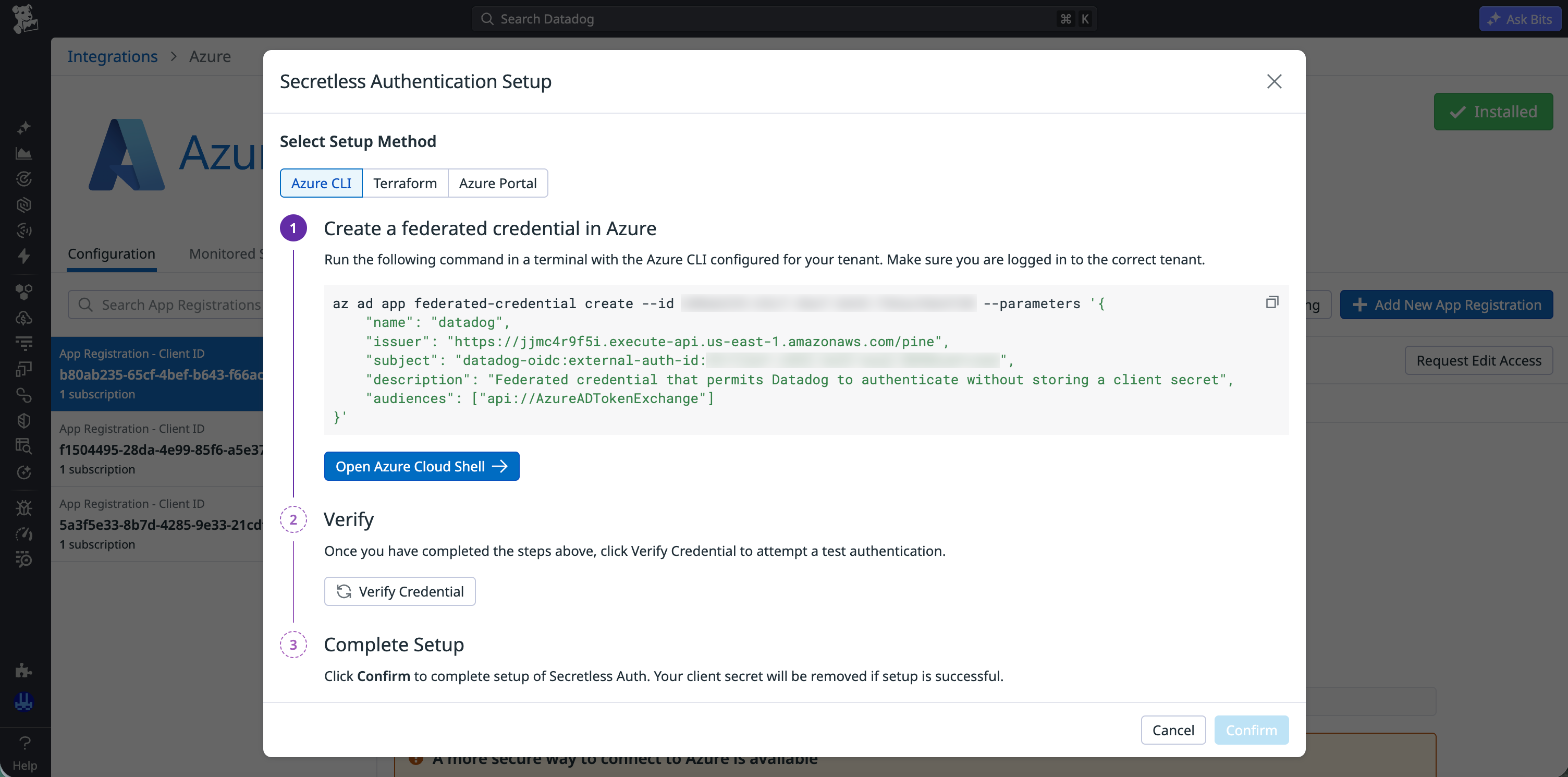Click Open Azure Cloud Shell button

(x=421, y=466)
